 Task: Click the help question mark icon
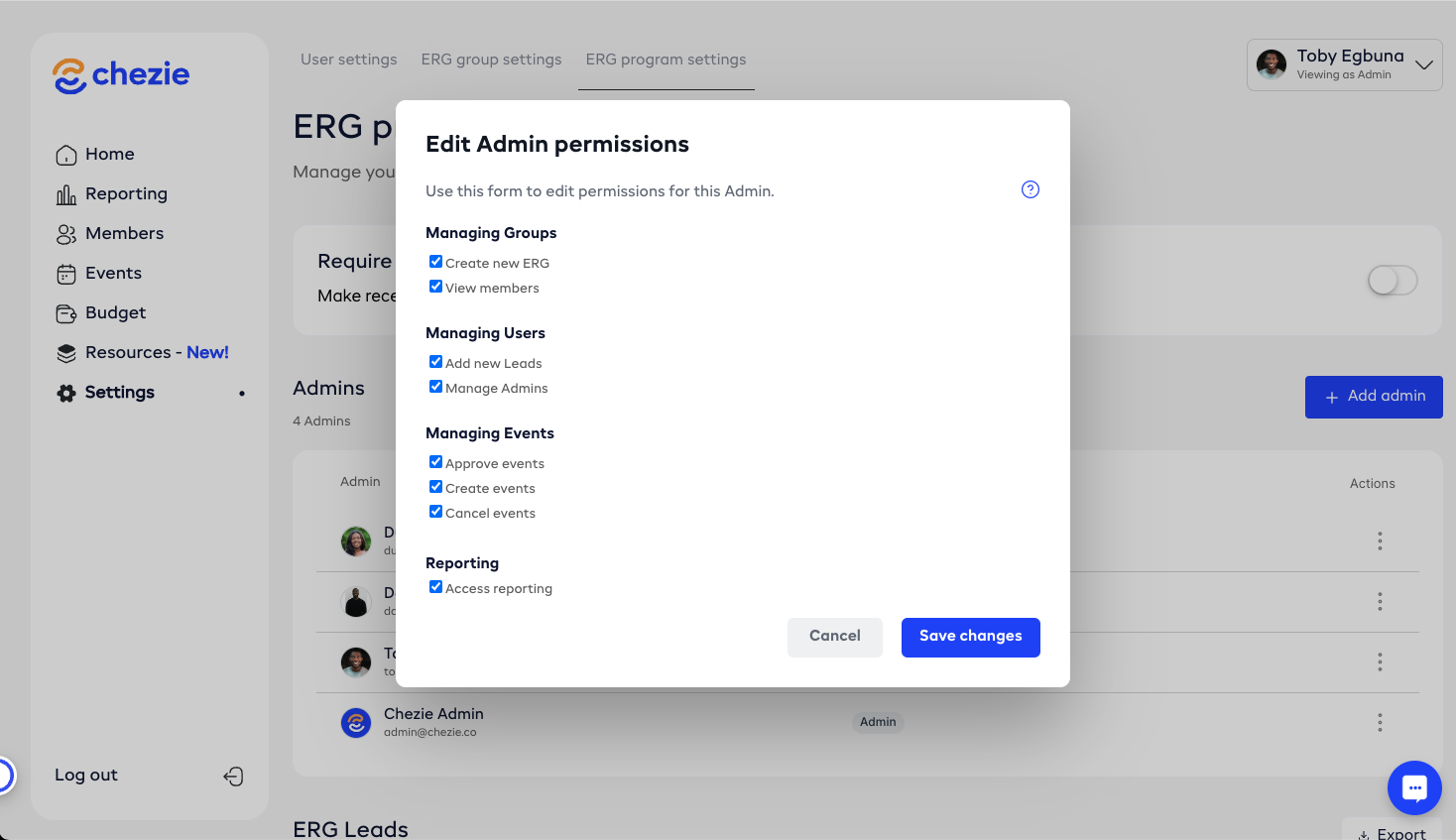click(x=1031, y=189)
